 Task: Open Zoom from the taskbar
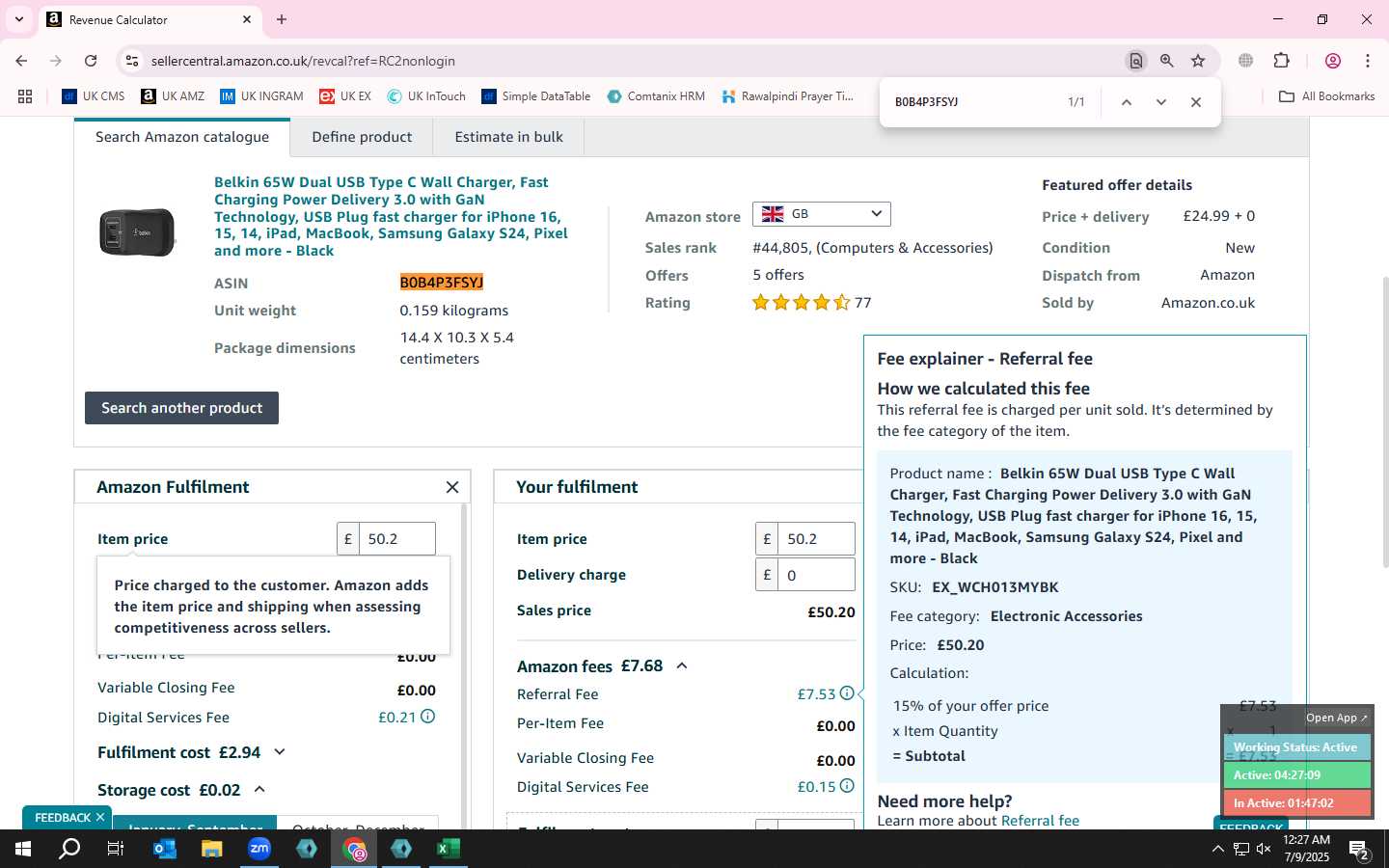[259, 849]
